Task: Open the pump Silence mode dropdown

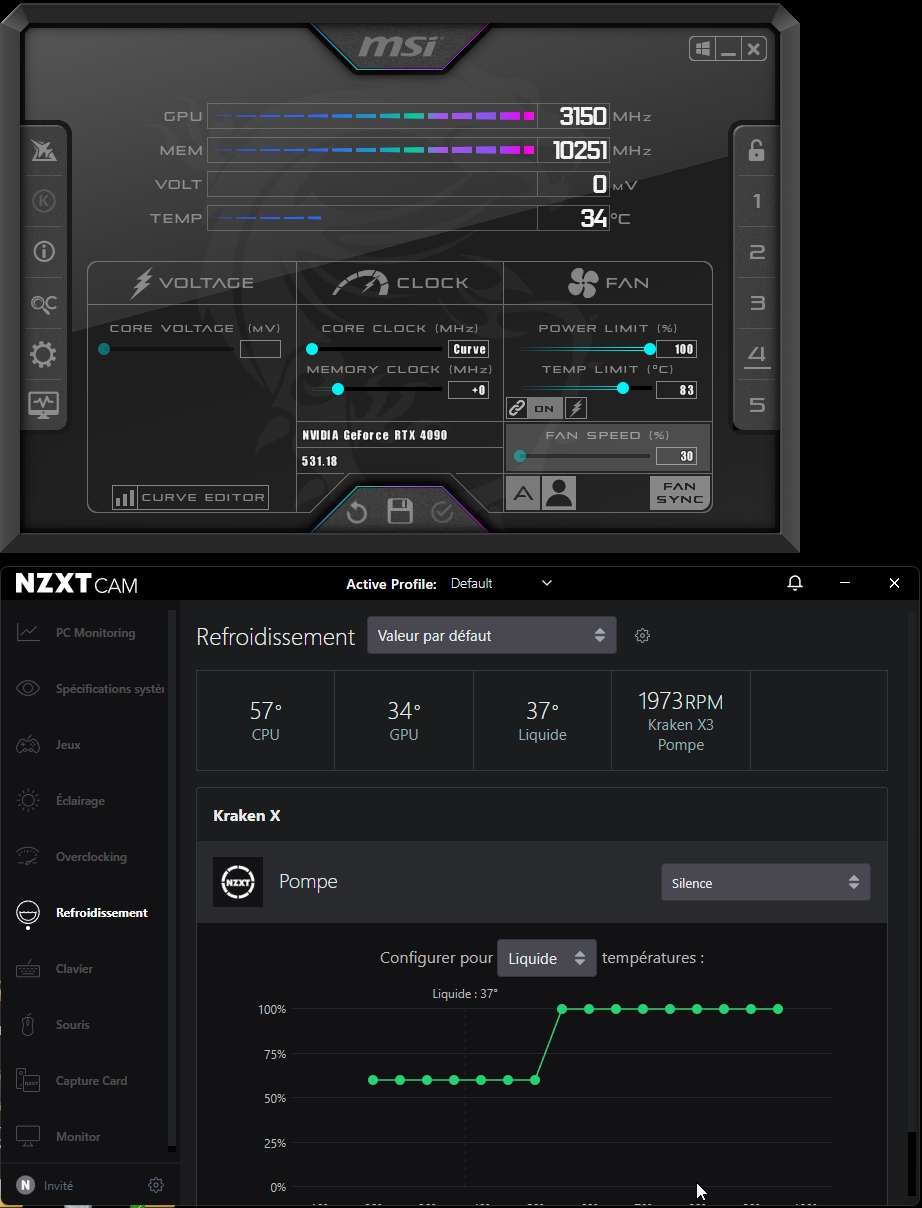Action: coord(766,883)
